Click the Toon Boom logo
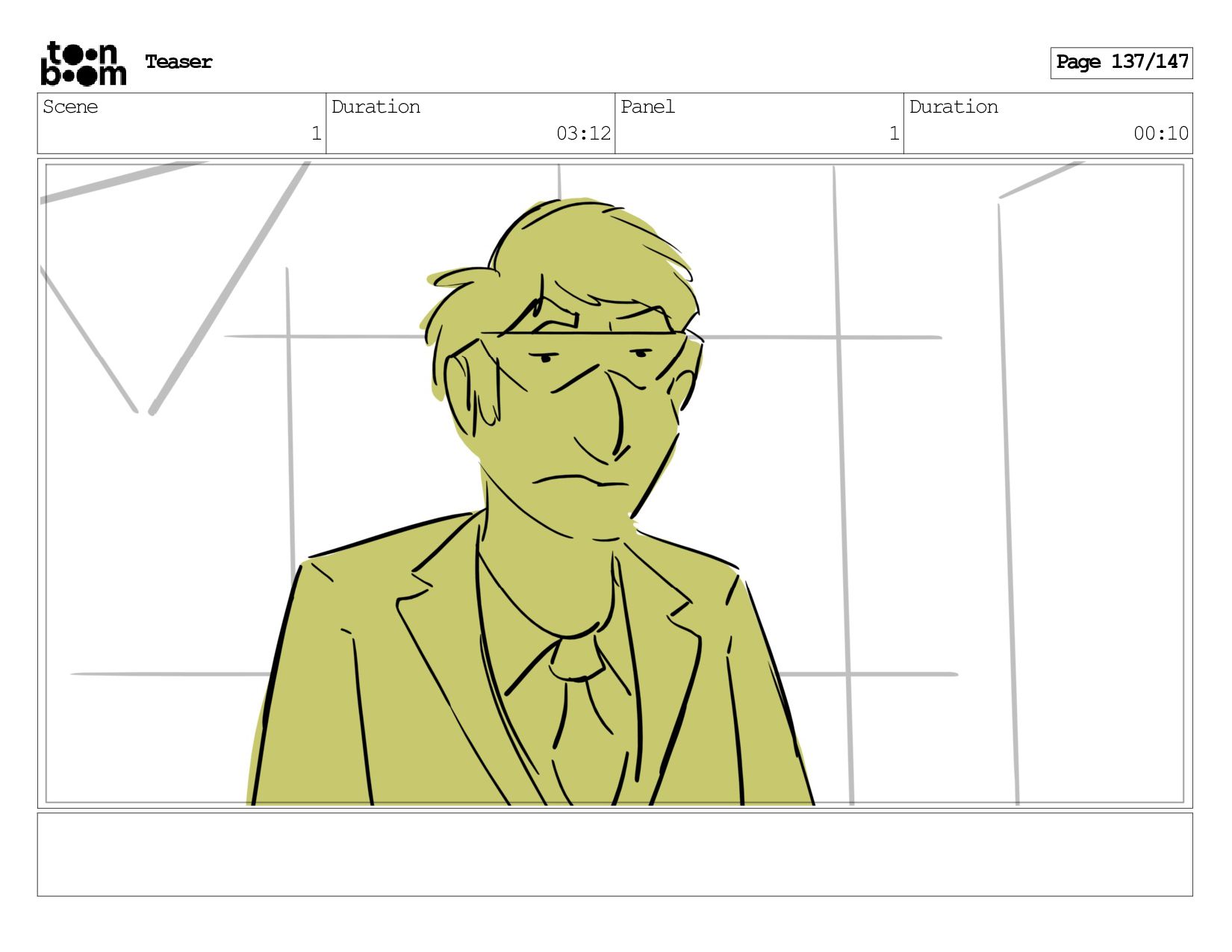 [x=83, y=63]
